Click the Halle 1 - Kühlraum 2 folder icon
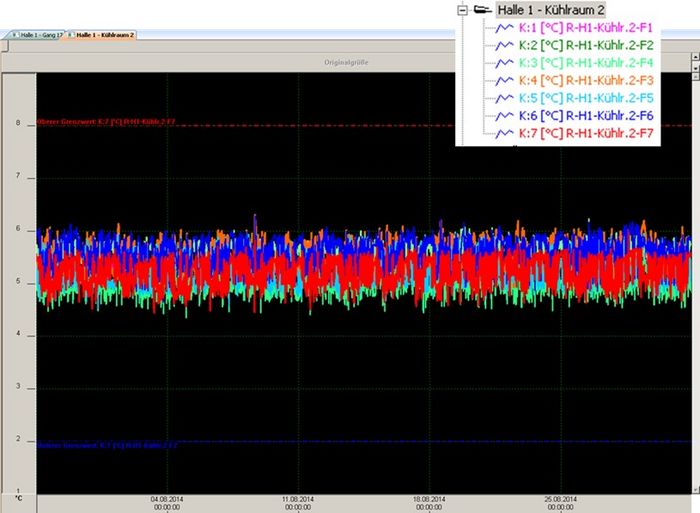 483,10
